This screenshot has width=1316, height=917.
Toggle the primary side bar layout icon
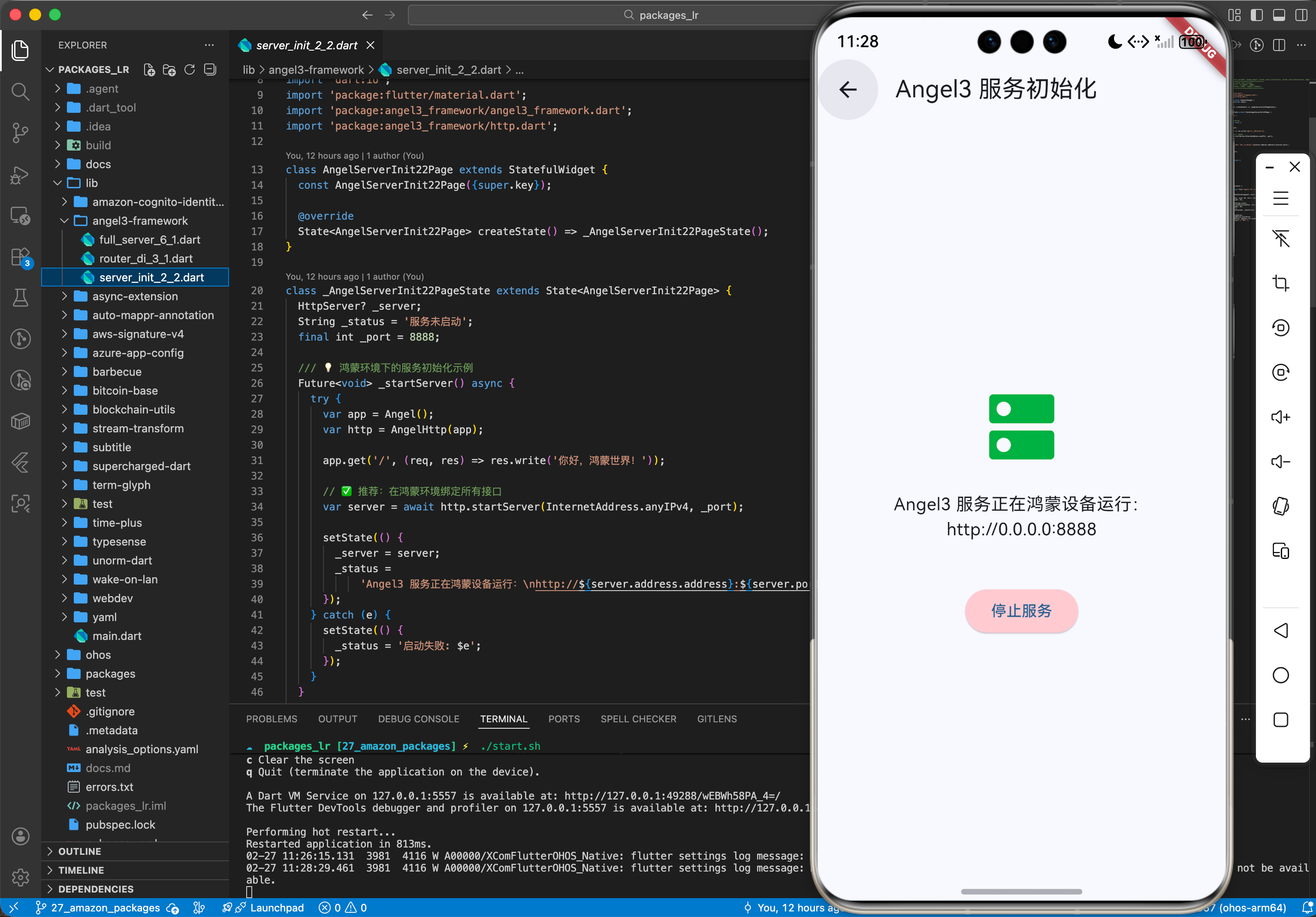(x=1256, y=15)
